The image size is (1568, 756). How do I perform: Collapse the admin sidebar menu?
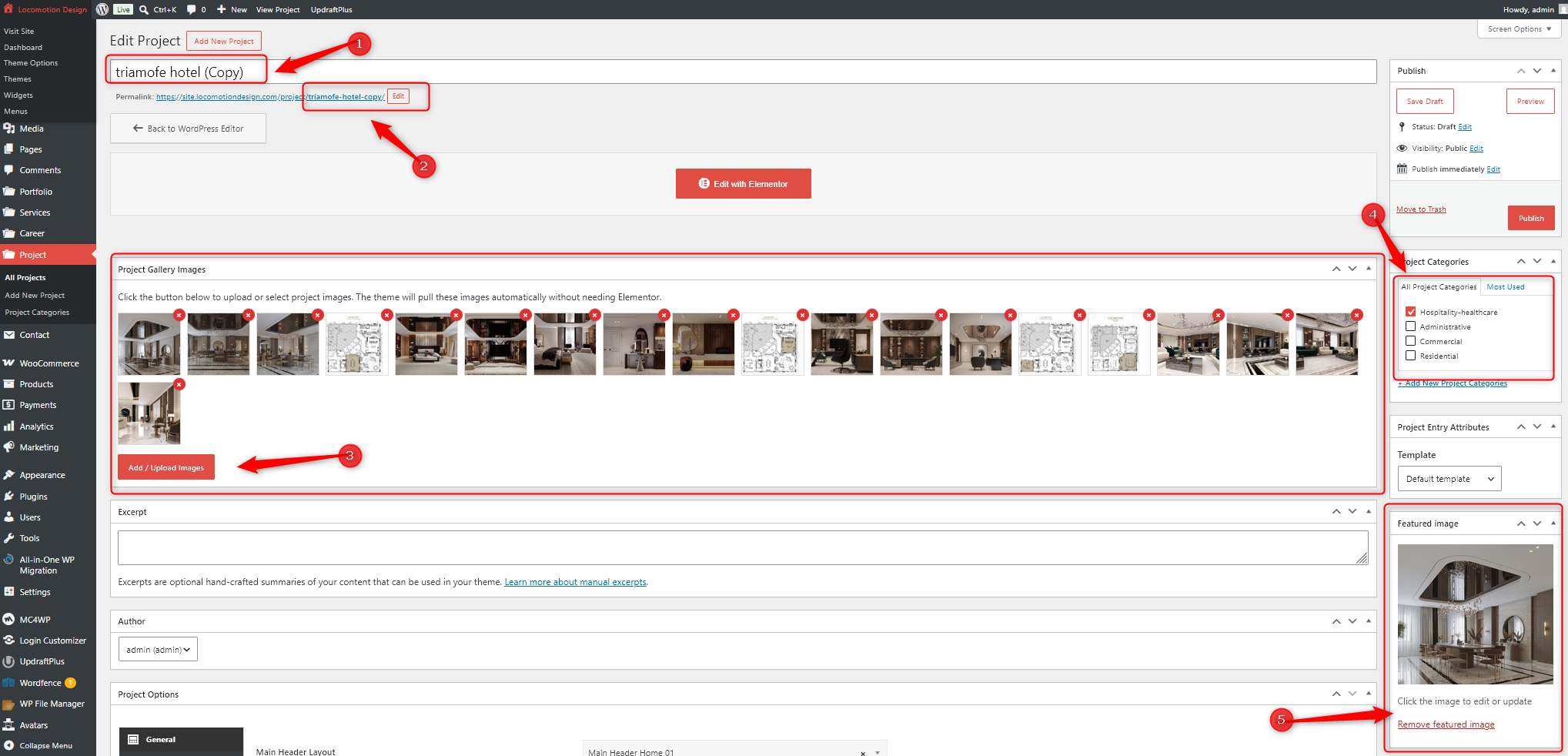click(45, 745)
